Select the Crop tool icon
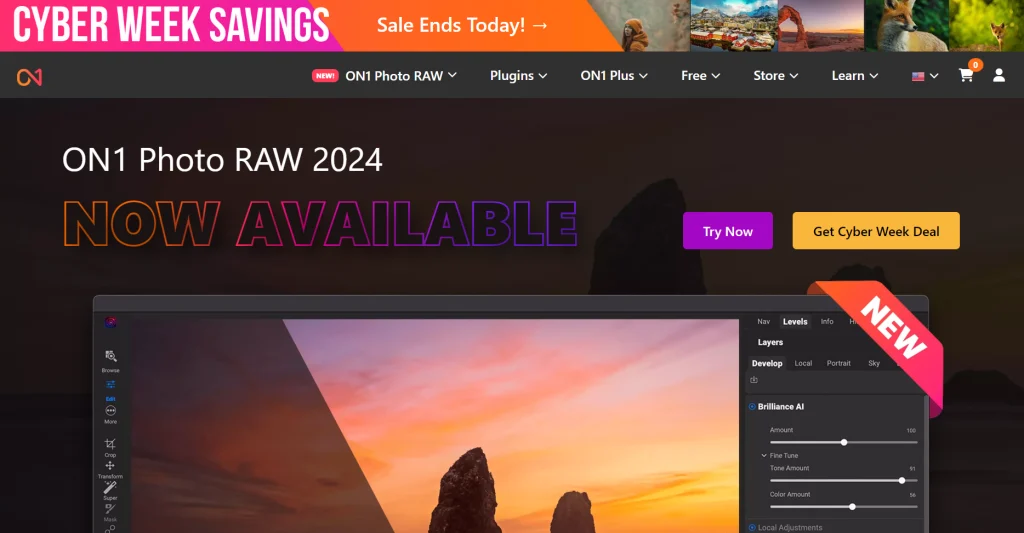 pyautogui.click(x=110, y=444)
